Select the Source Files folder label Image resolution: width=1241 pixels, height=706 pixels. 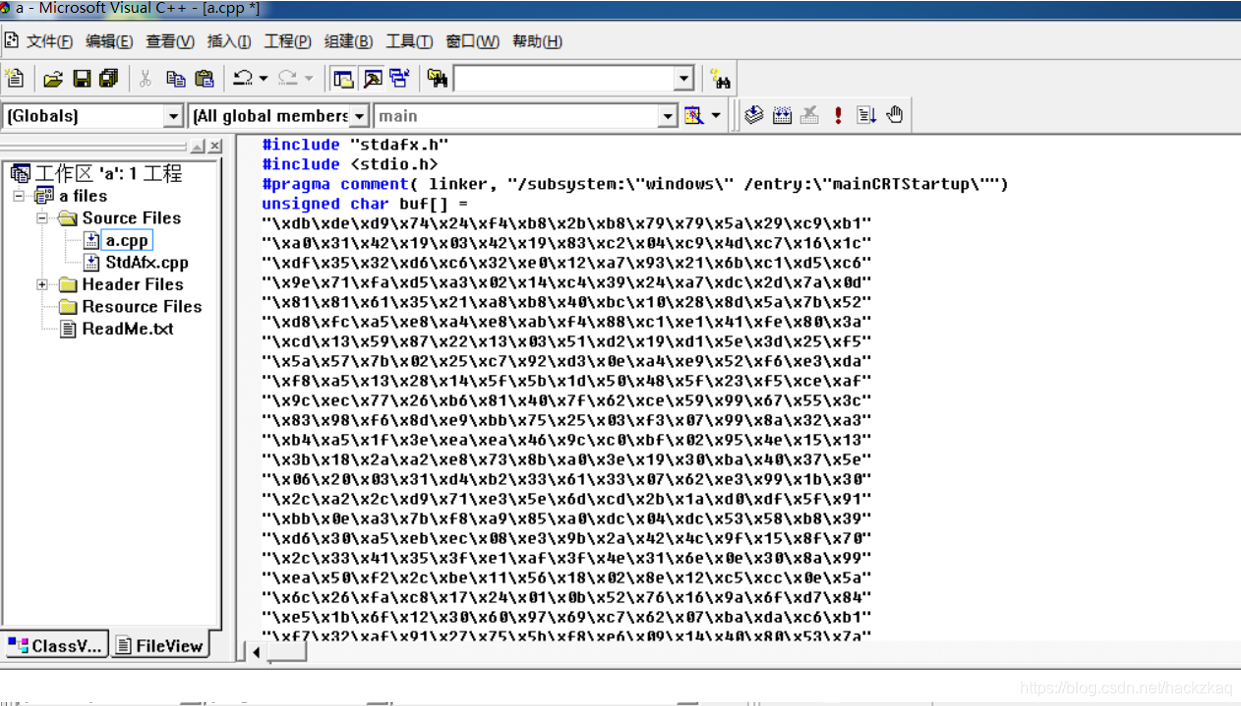click(131, 218)
